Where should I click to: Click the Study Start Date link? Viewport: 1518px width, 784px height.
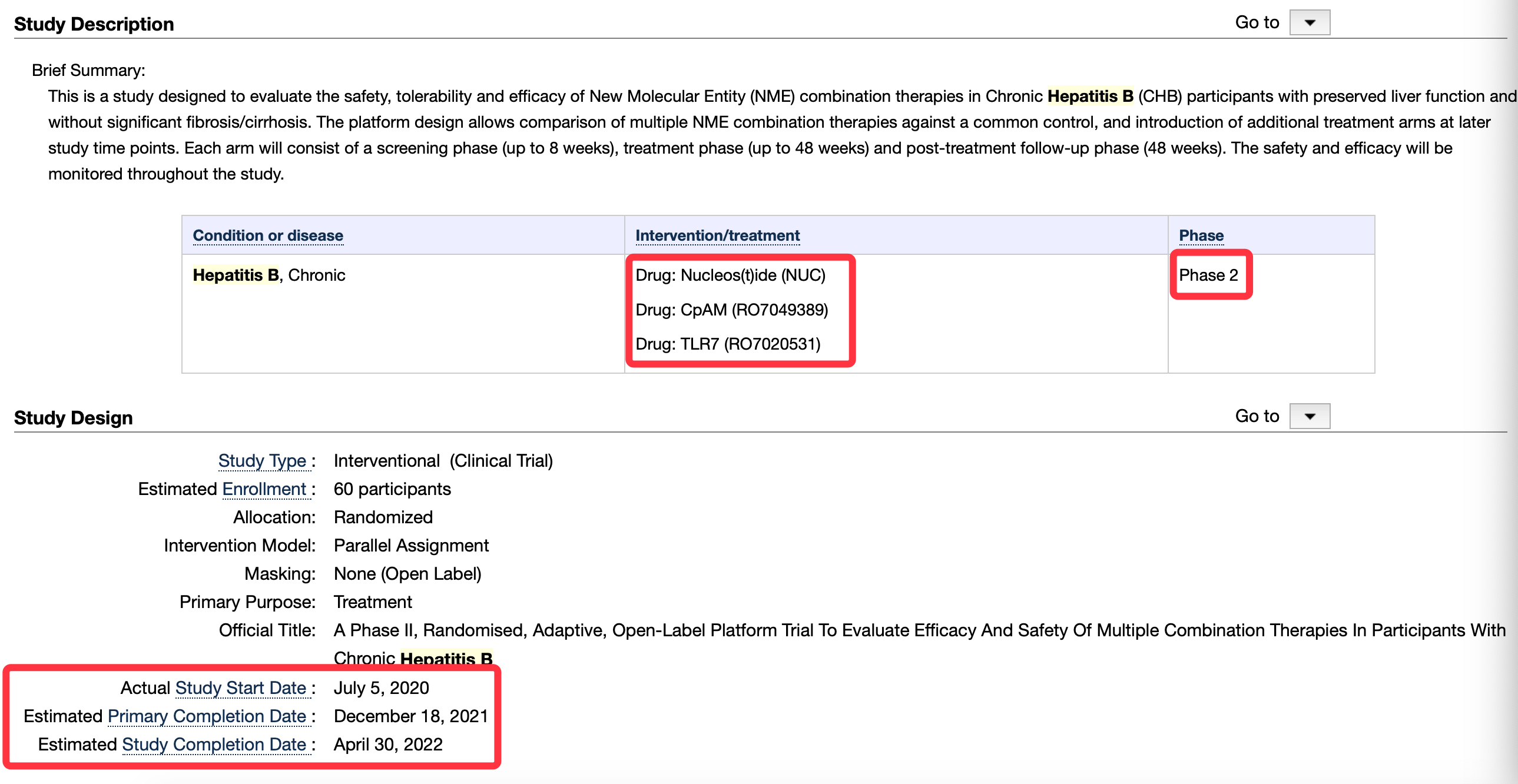click(240, 687)
